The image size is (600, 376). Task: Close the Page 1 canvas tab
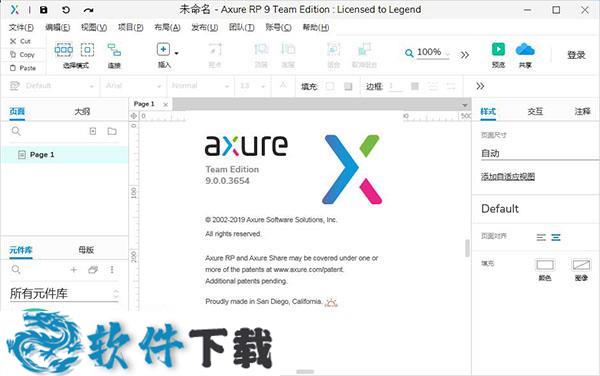click(165, 104)
